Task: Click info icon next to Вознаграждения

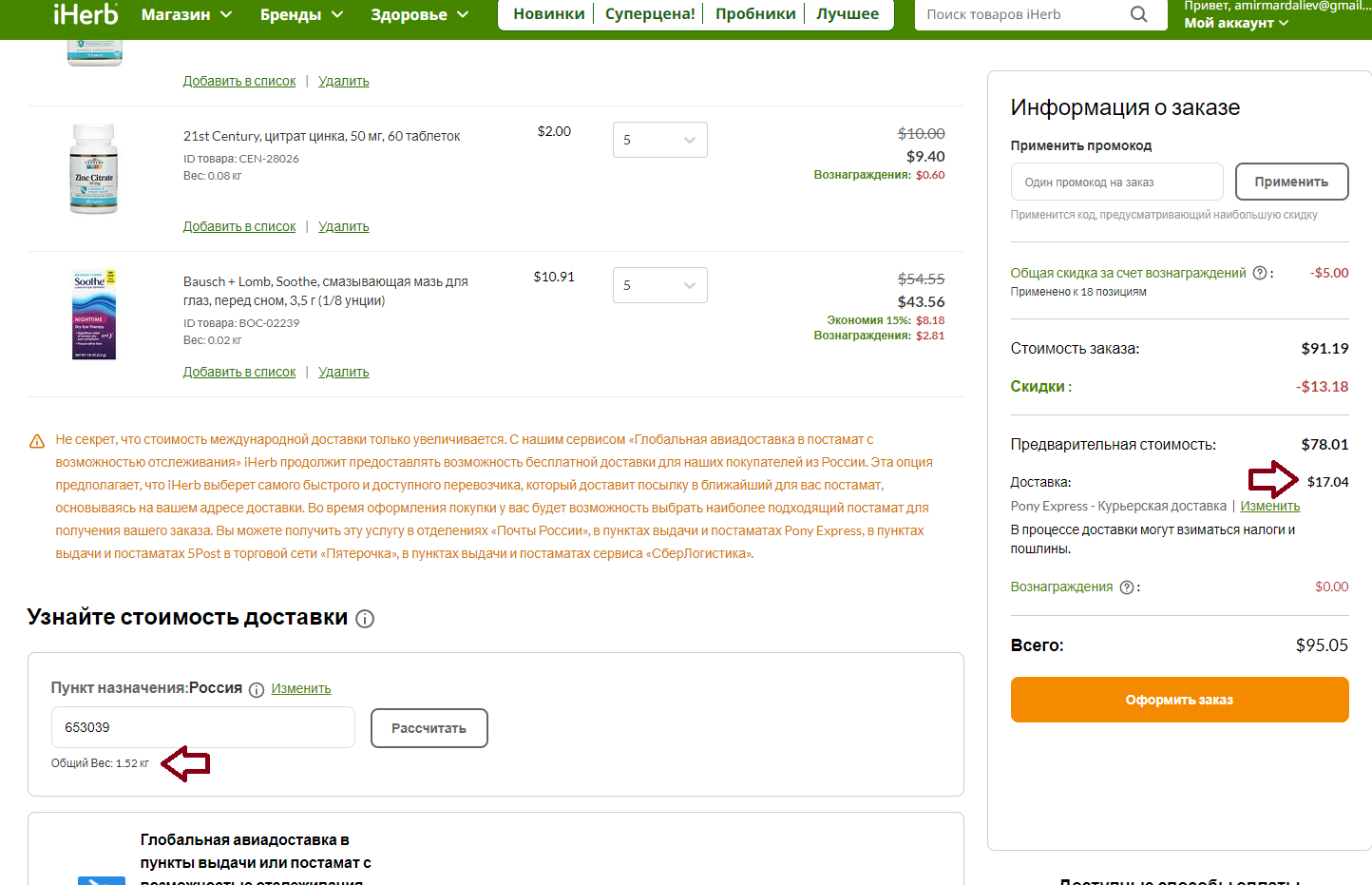Action: click(1127, 587)
